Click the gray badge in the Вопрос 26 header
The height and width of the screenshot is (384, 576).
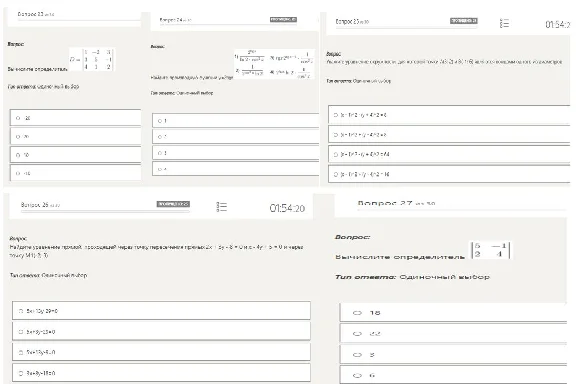173,204
